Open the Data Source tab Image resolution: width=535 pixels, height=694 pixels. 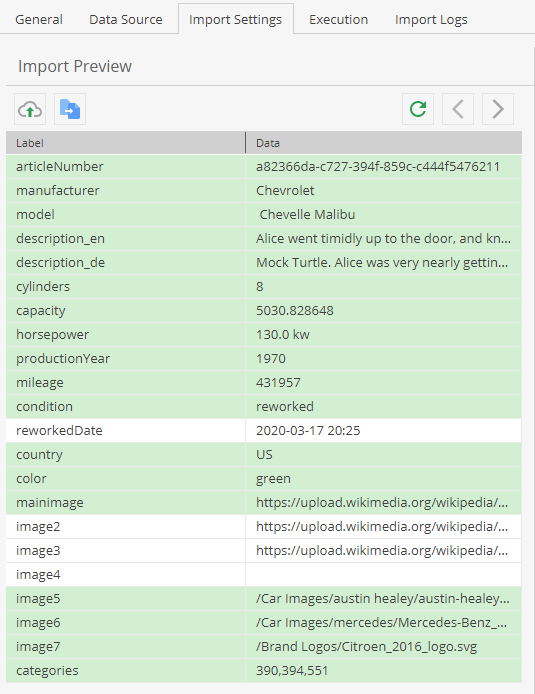(126, 19)
